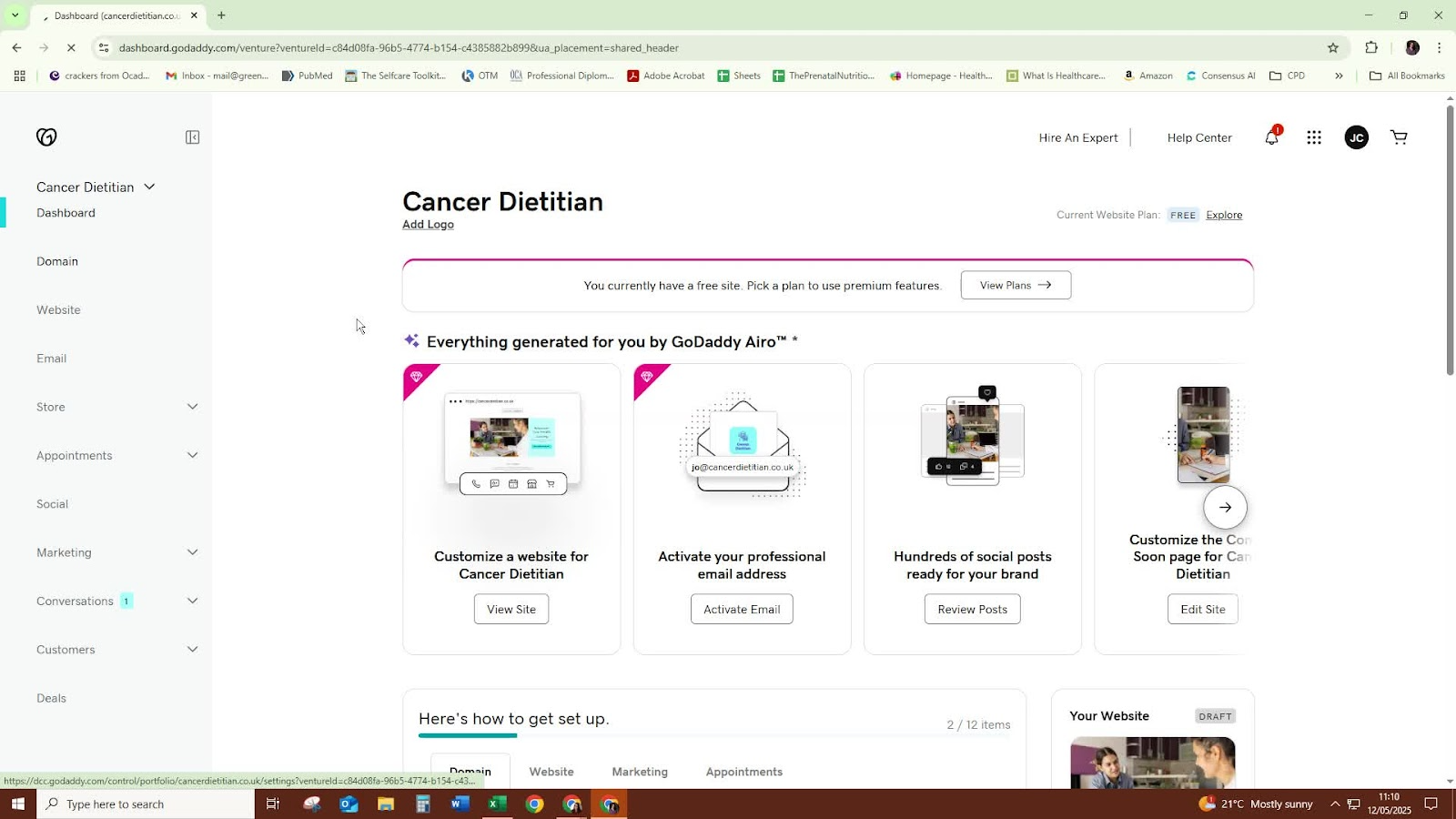Open the Chrome extensions menu

click(x=1371, y=47)
